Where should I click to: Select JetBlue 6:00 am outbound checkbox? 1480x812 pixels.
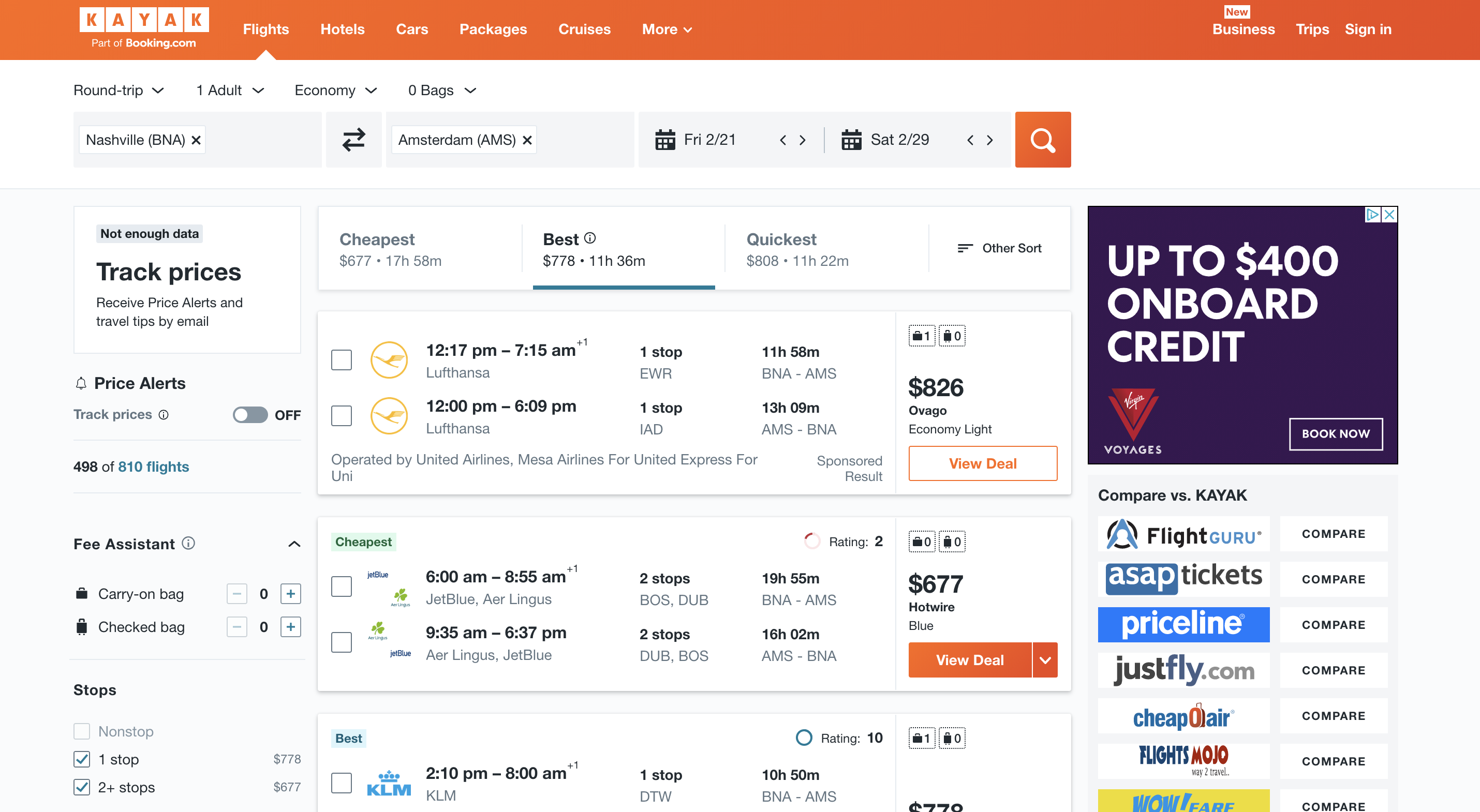point(341,587)
